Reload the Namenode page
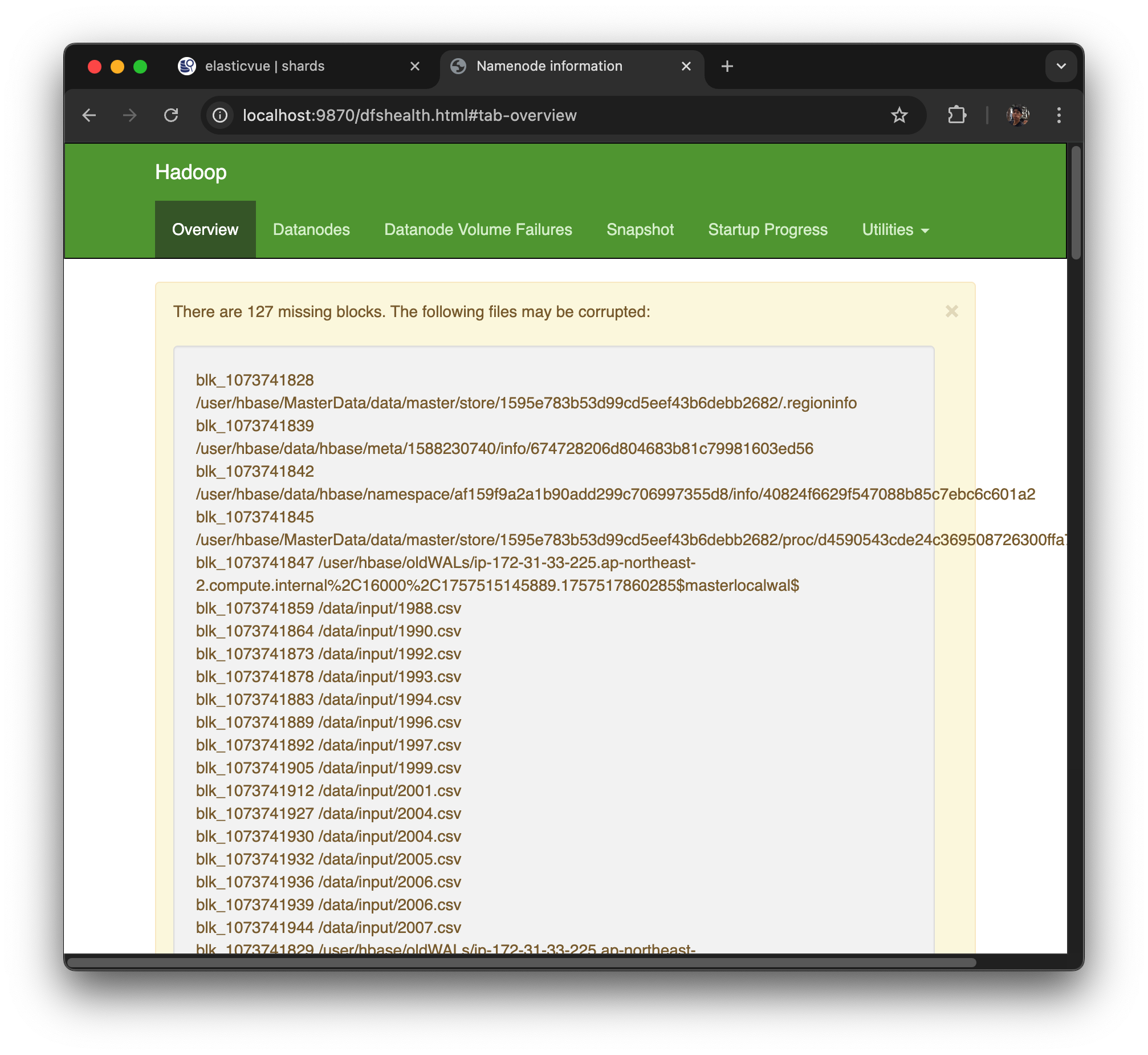 tap(171, 115)
